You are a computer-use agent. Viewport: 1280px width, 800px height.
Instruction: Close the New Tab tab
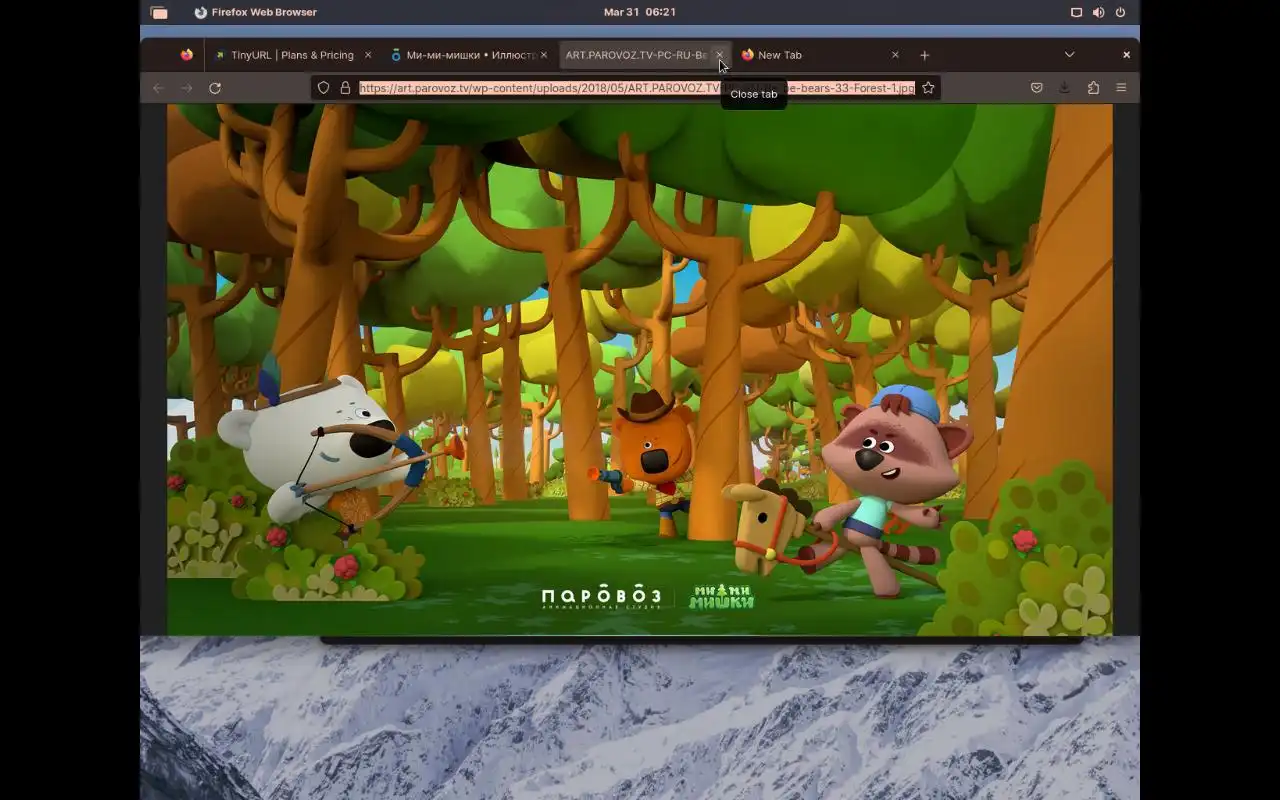pos(895,55)
